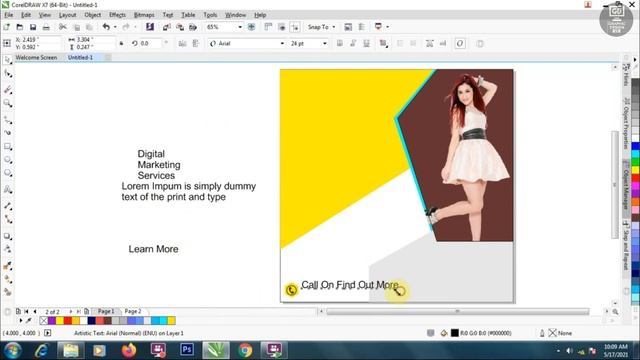Toggle Bold text formatting
The image size is (640, 360).
[340, 43]
